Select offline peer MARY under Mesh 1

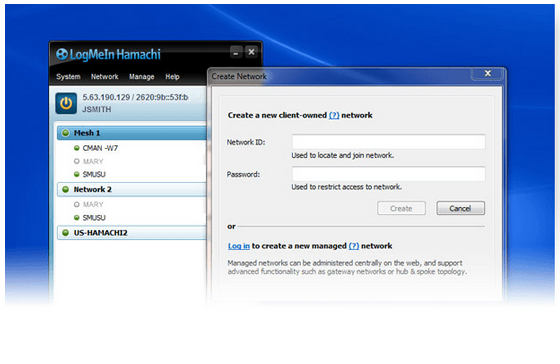point(93,161)
